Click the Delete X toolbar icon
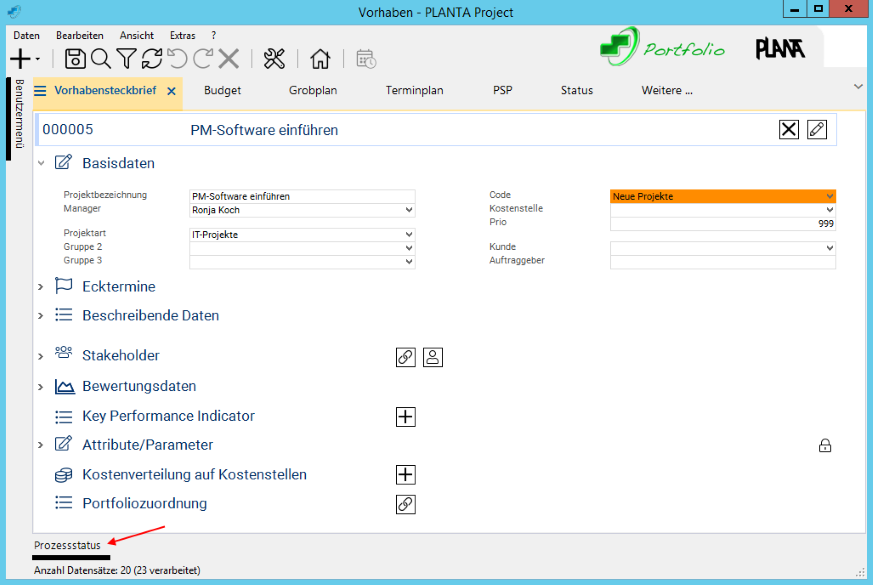The image size is (873, 585). click(229, 58)
